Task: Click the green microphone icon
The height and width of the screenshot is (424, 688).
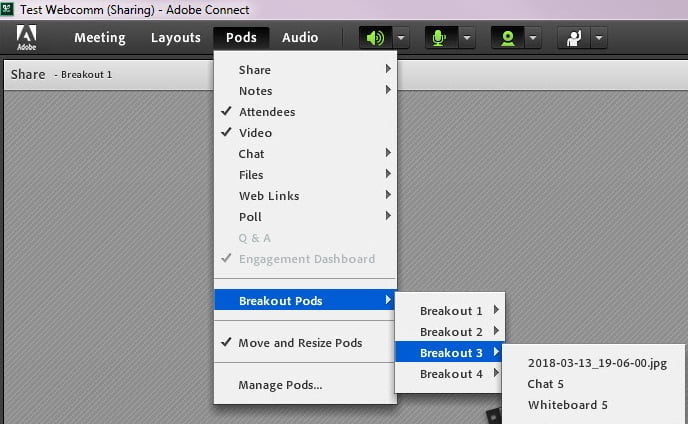Action: point(439,38)
